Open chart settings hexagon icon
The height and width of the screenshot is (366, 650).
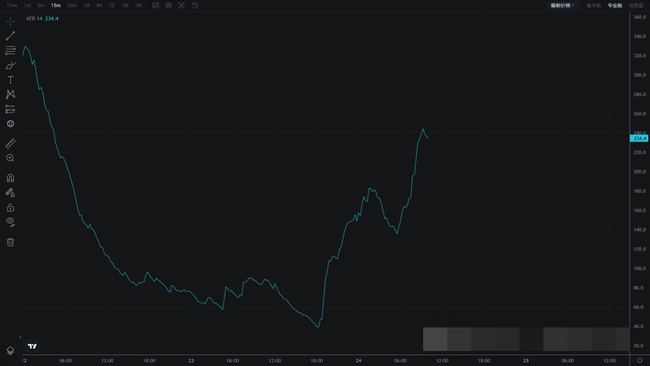169,5
